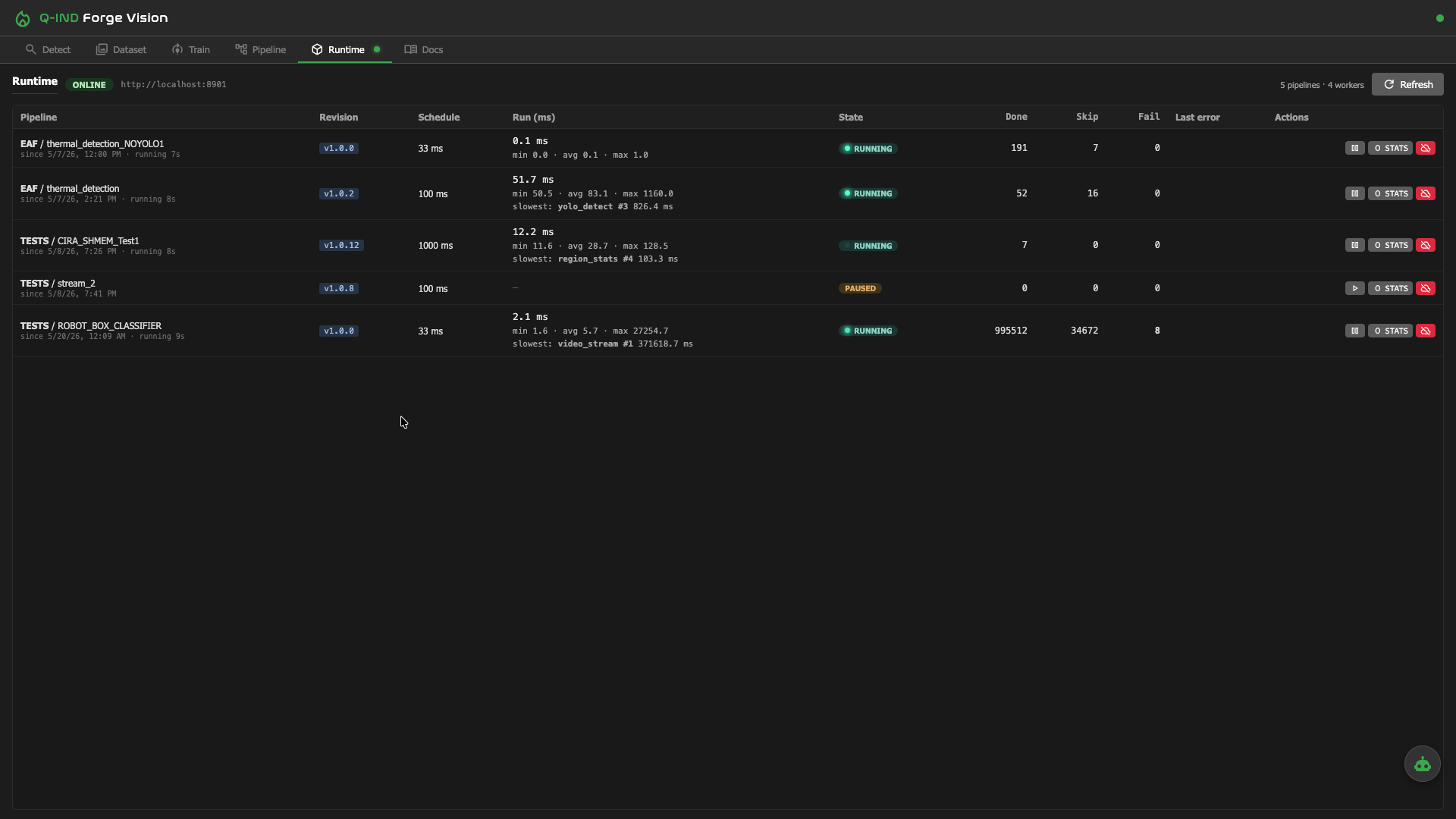Select the TESTS / CIRA_SHMEM_Test1 pipeline name
This screenshot has height=819, width=1456.
click(80, 241)
